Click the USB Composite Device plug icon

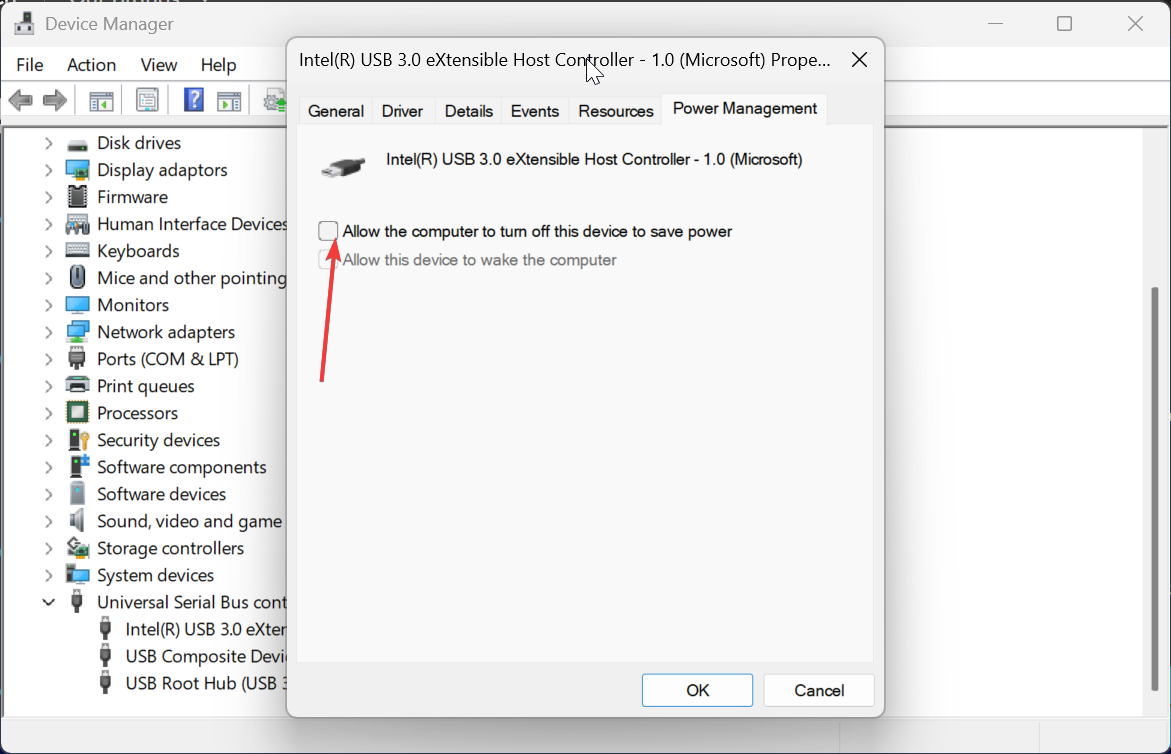[105, 656]
